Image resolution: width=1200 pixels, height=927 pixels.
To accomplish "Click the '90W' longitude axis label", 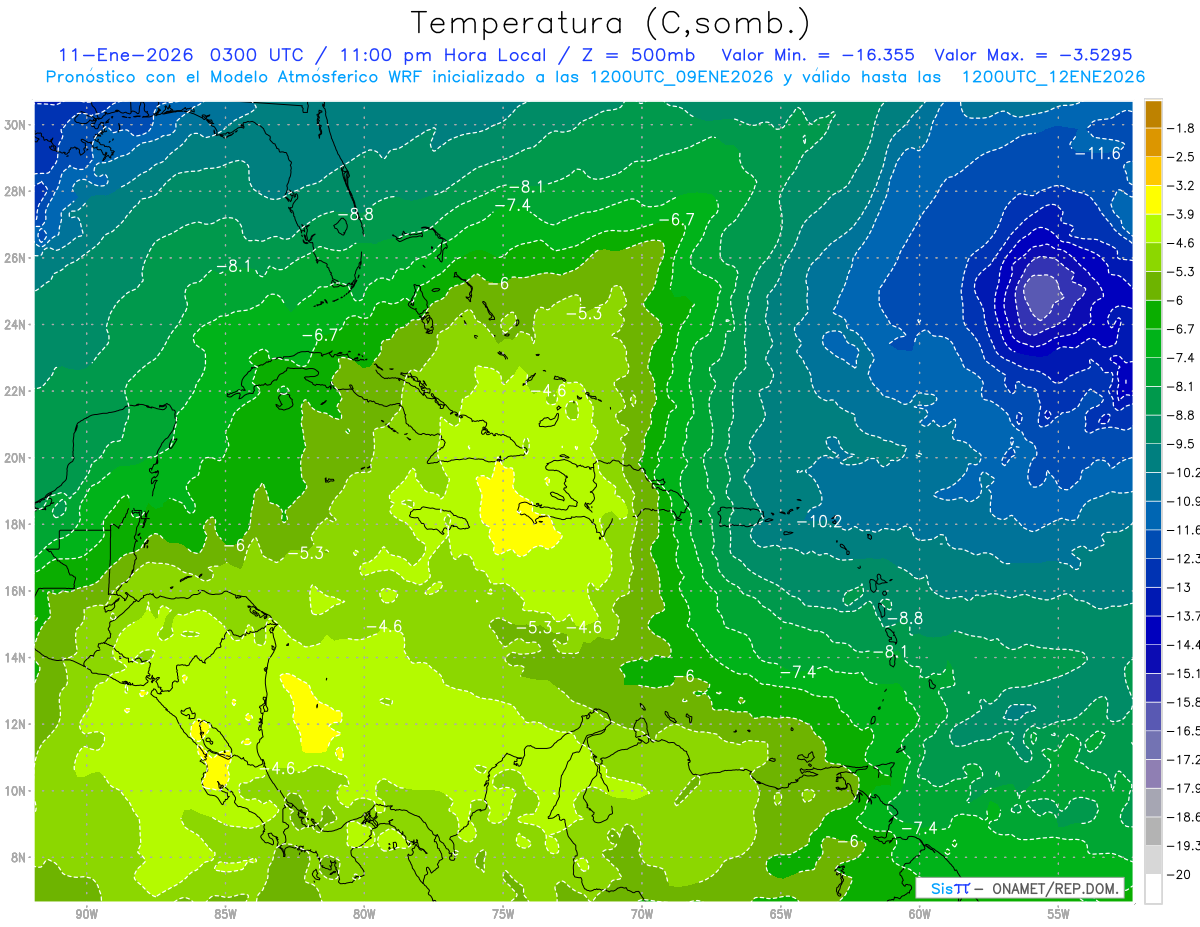I will point(86,914).
